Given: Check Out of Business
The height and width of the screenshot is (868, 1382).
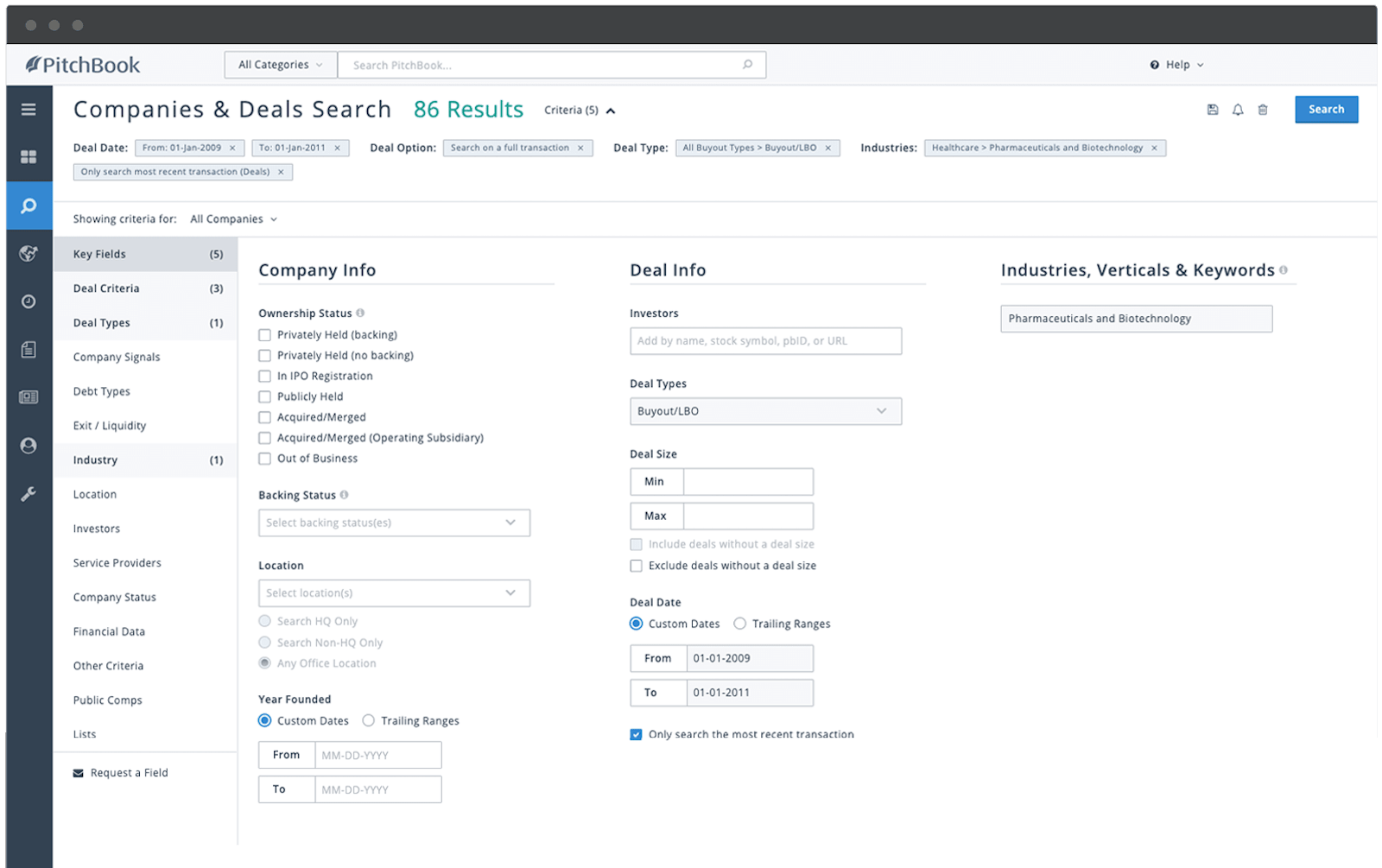Looking at the screenshot, I should [264, 459].
